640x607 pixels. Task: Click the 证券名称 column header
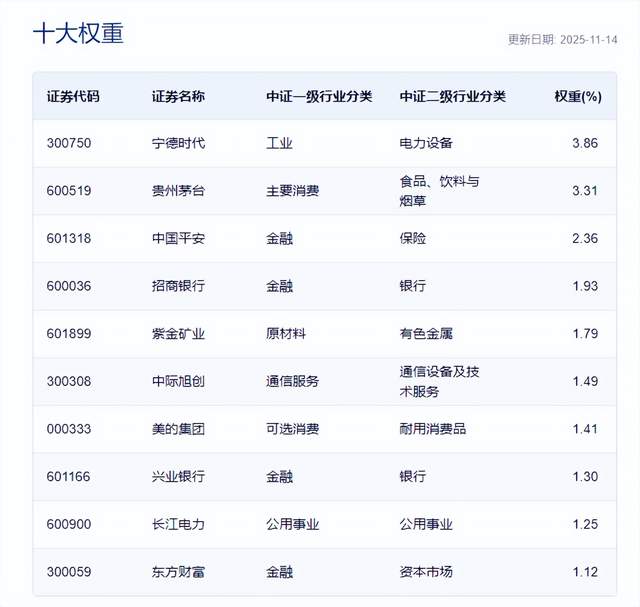(178, 96)
